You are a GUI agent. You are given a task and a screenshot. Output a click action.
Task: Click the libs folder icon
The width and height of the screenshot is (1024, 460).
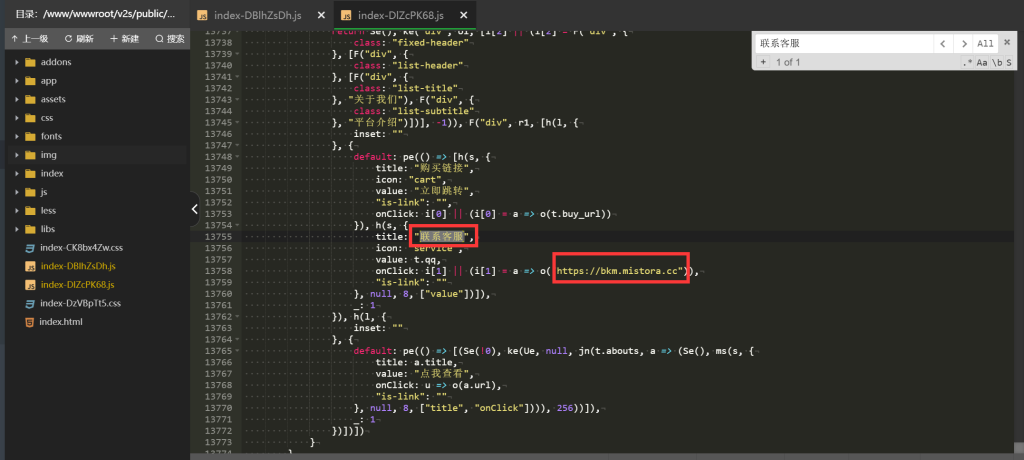point(29,229)
